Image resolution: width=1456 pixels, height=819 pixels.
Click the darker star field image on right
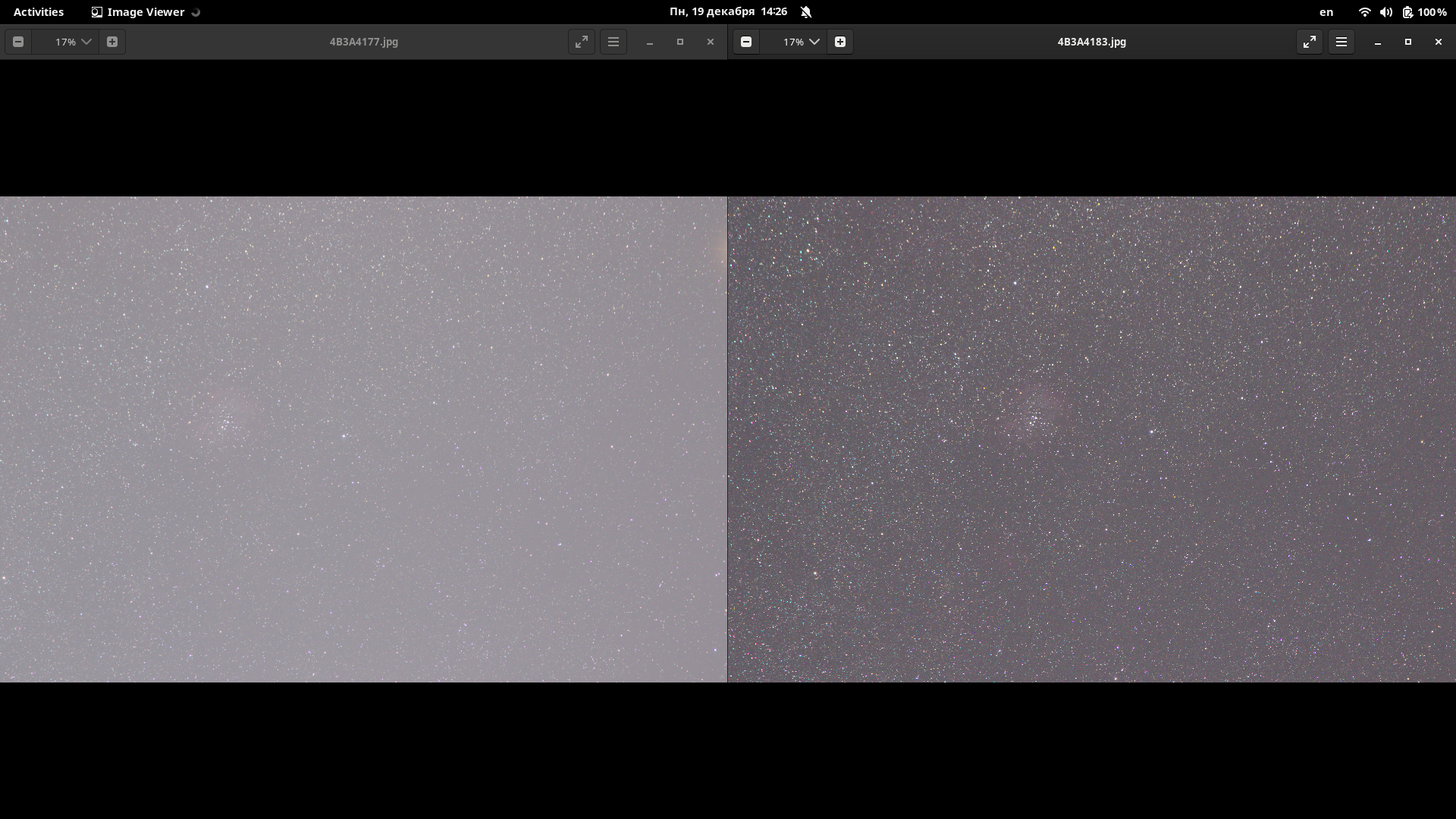coord(1092,440)
